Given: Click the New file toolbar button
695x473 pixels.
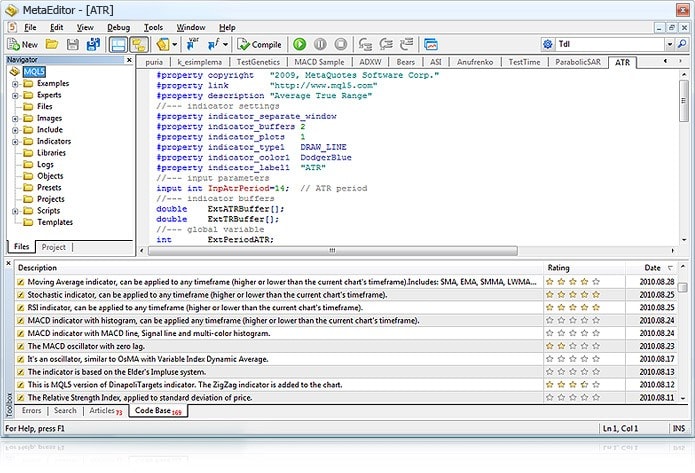Looking at the screenshot, I should [x=23, y=44].
